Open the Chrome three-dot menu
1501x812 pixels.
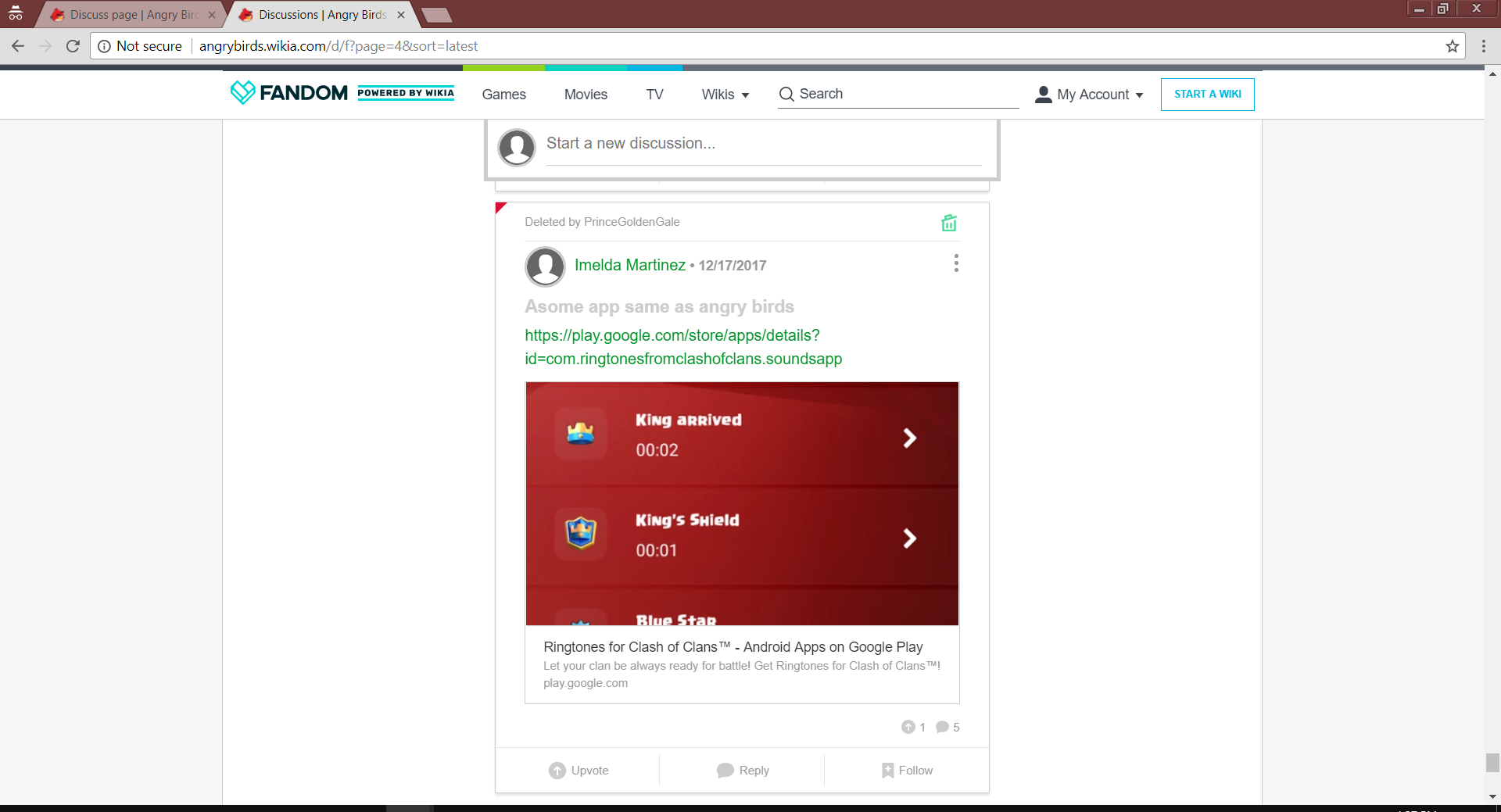[1483, 46]
